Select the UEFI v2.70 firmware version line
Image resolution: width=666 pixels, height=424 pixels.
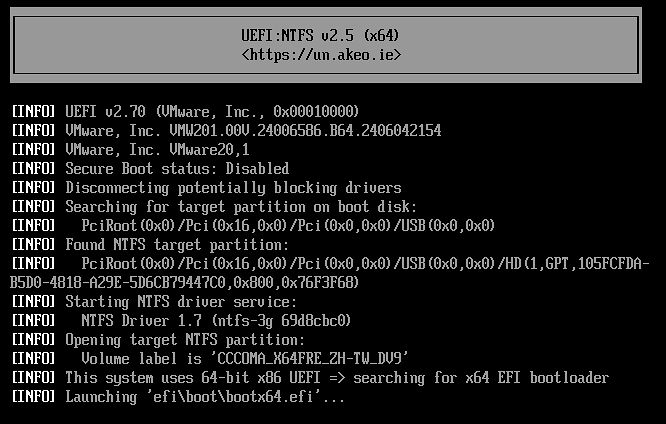click(x=212, y=111)
